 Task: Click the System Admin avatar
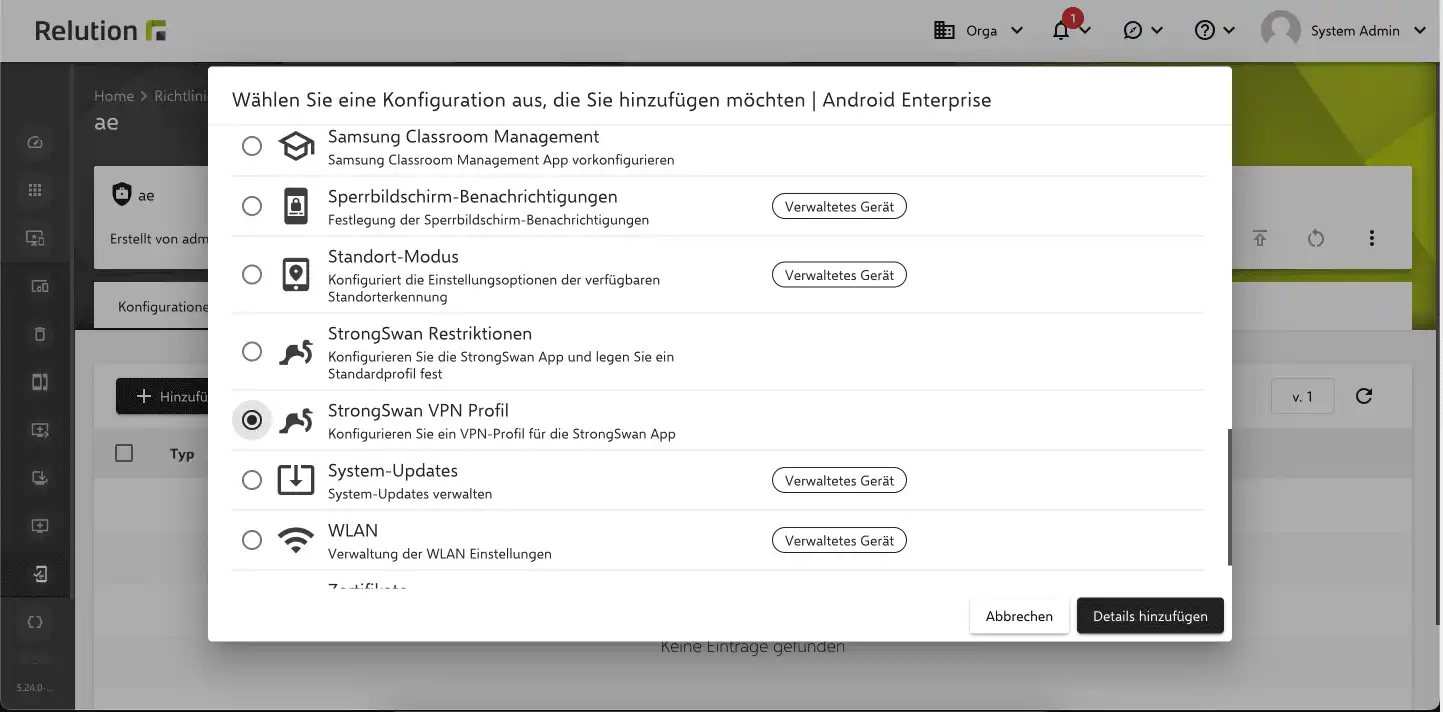coord(1281,31)
